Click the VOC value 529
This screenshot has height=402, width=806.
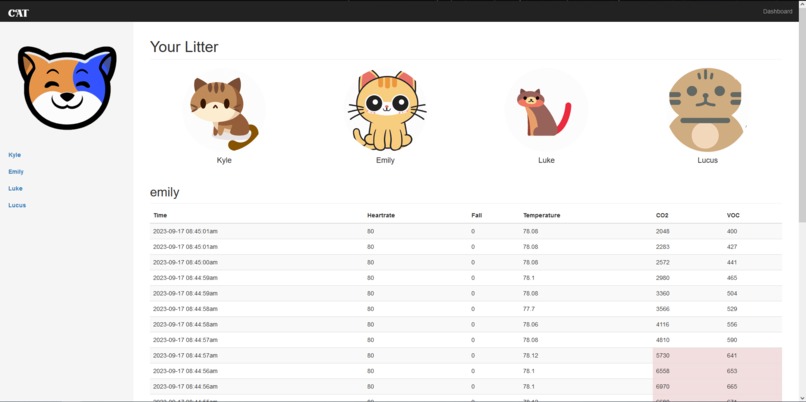click(732, 309)
